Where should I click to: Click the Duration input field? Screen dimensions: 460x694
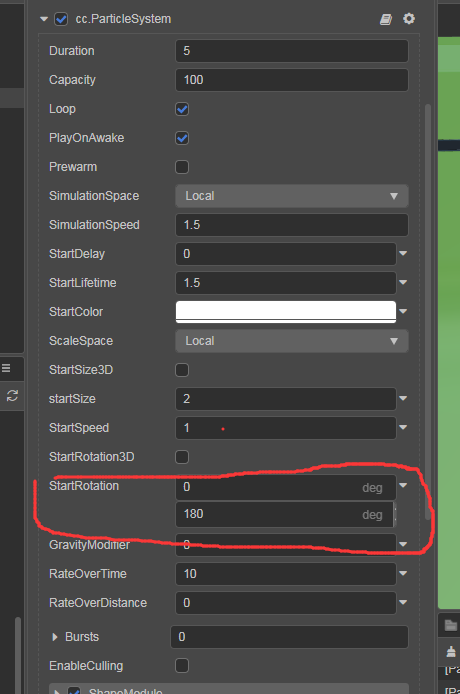[x=292, y=51]
